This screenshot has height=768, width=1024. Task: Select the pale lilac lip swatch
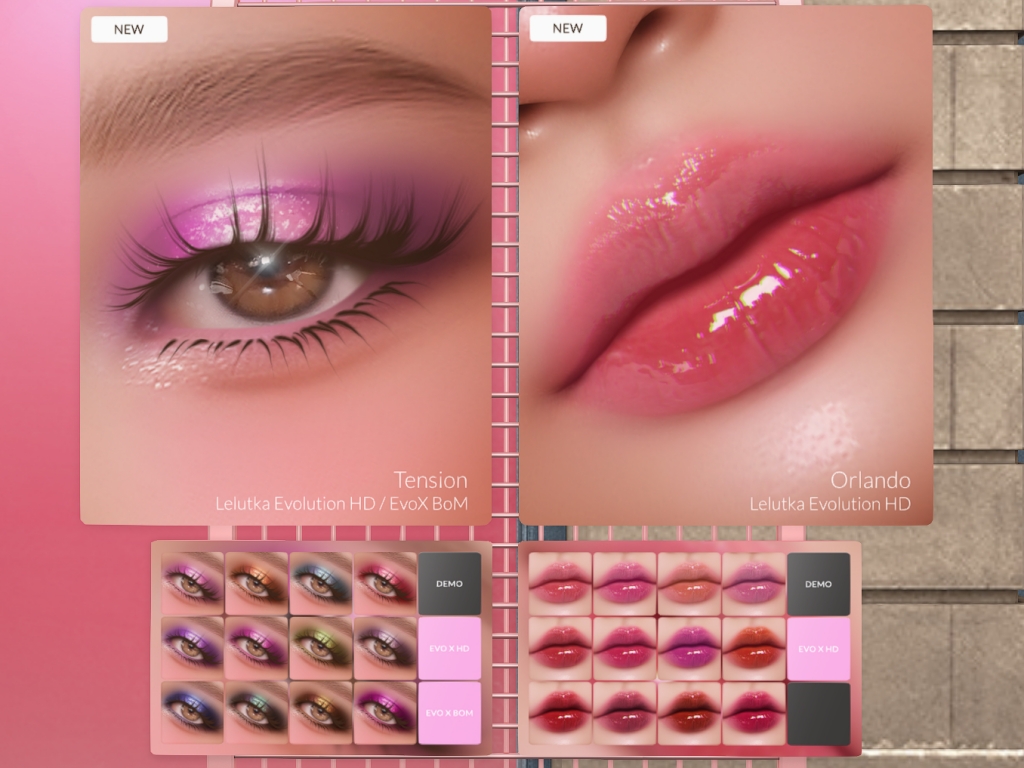[x=753, y=584]
